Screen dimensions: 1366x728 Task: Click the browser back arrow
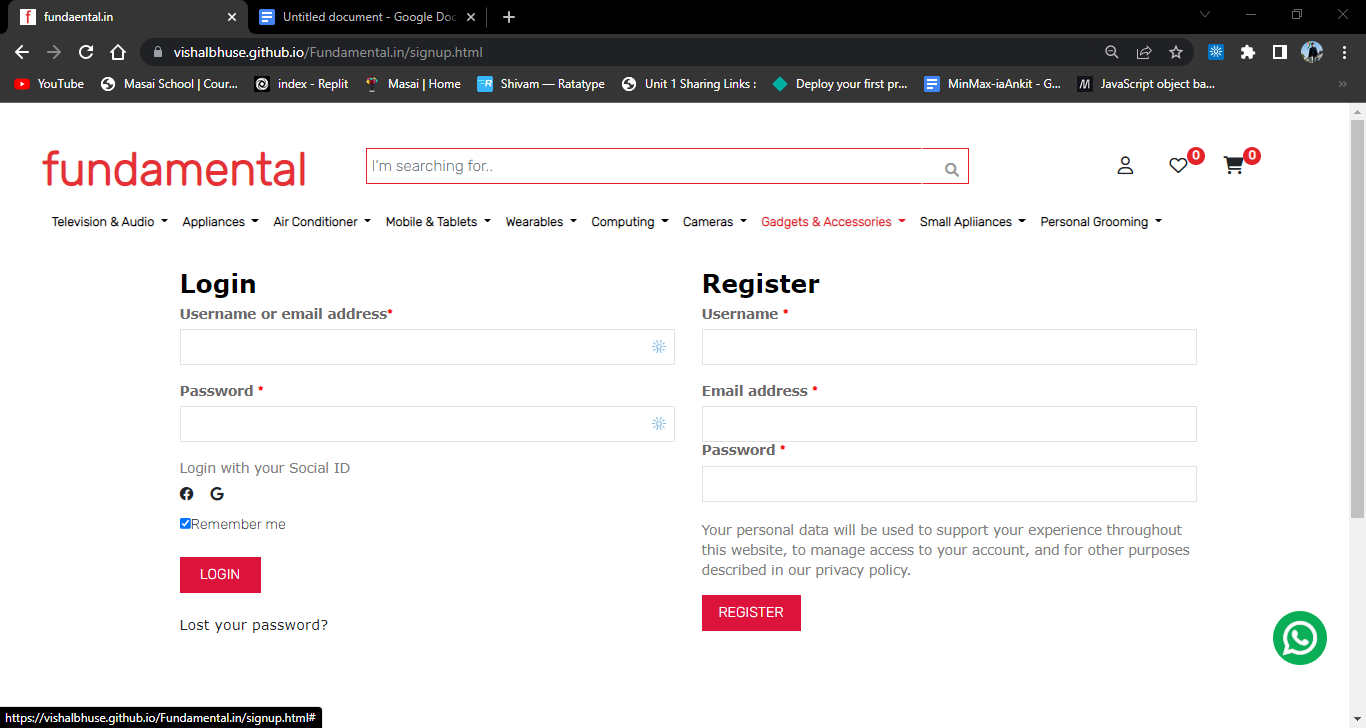22,52
